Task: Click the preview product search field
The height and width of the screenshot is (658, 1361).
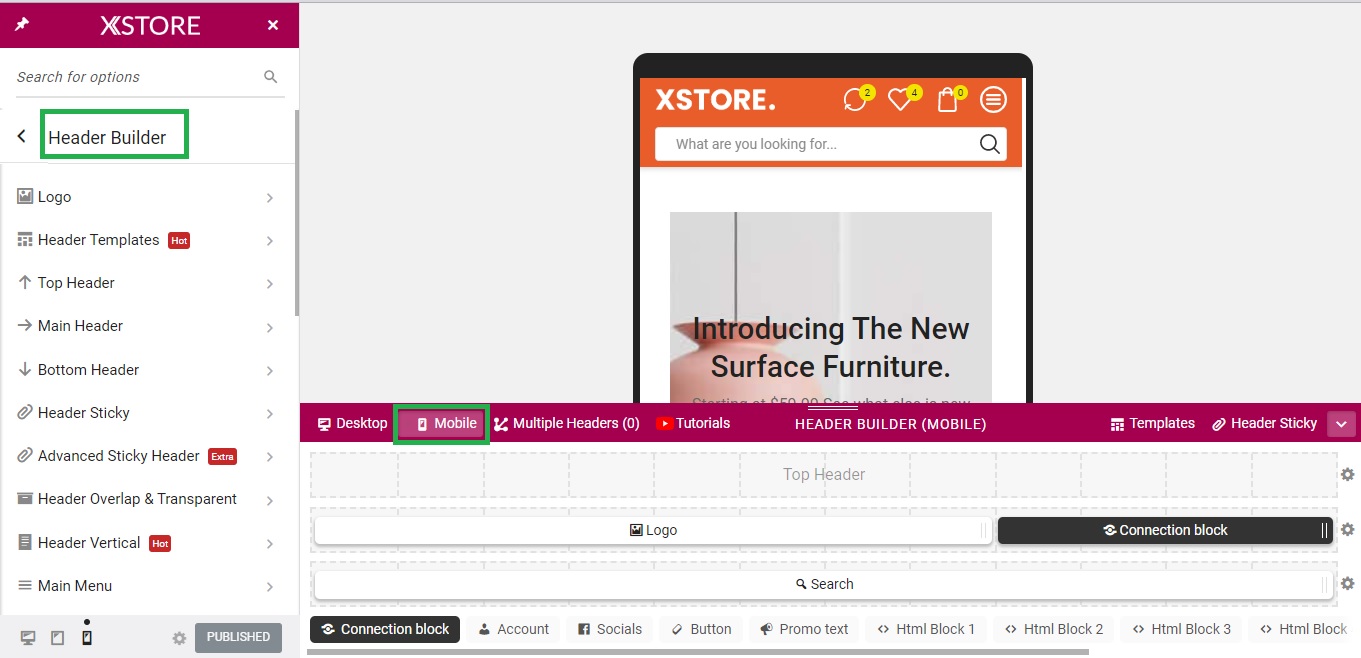Action: (x=830, y=144)
